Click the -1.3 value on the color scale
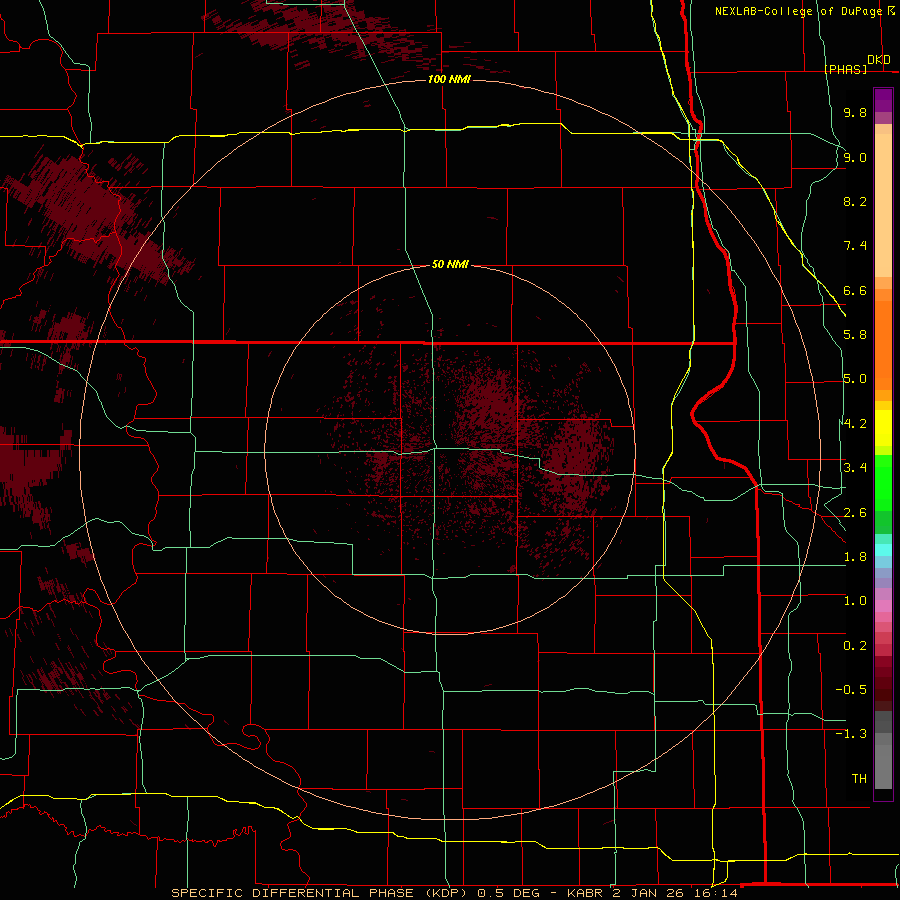Screen dimensions: 900x900 coord(851,734)
